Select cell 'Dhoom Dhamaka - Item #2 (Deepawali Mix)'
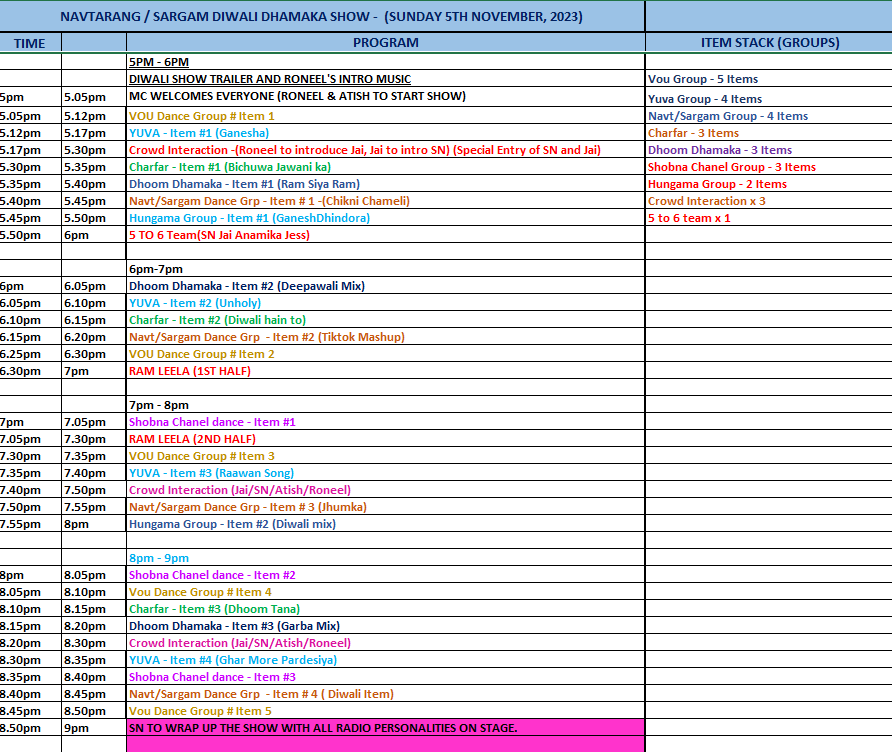892x752 pixels. coord(386,286)
